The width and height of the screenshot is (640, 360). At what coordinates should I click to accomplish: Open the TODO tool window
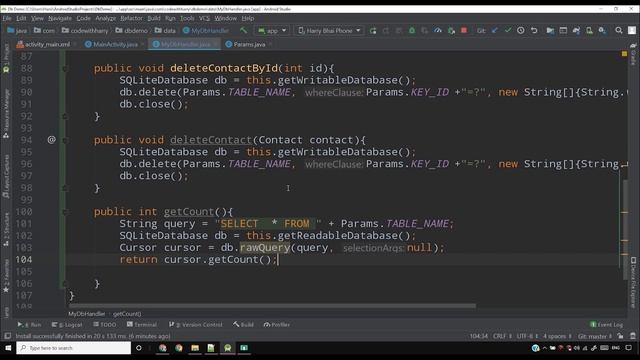pos(104,324)
